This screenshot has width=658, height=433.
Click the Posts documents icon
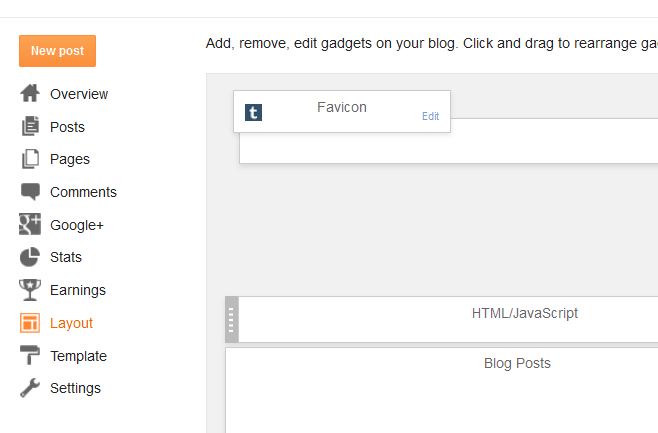(x=30, y=127)
